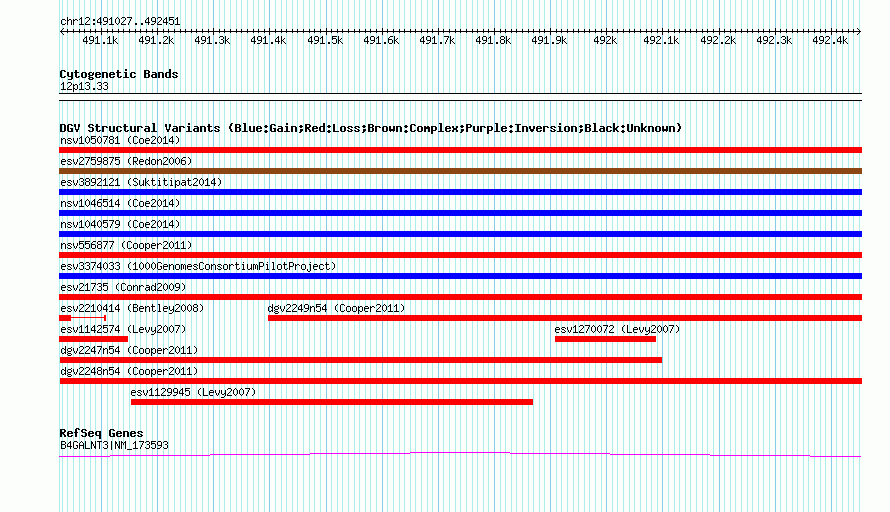Click the 491.8k ruler tick label
The height and width of the screenshot is (512, 890).
[x=493, y=40]
